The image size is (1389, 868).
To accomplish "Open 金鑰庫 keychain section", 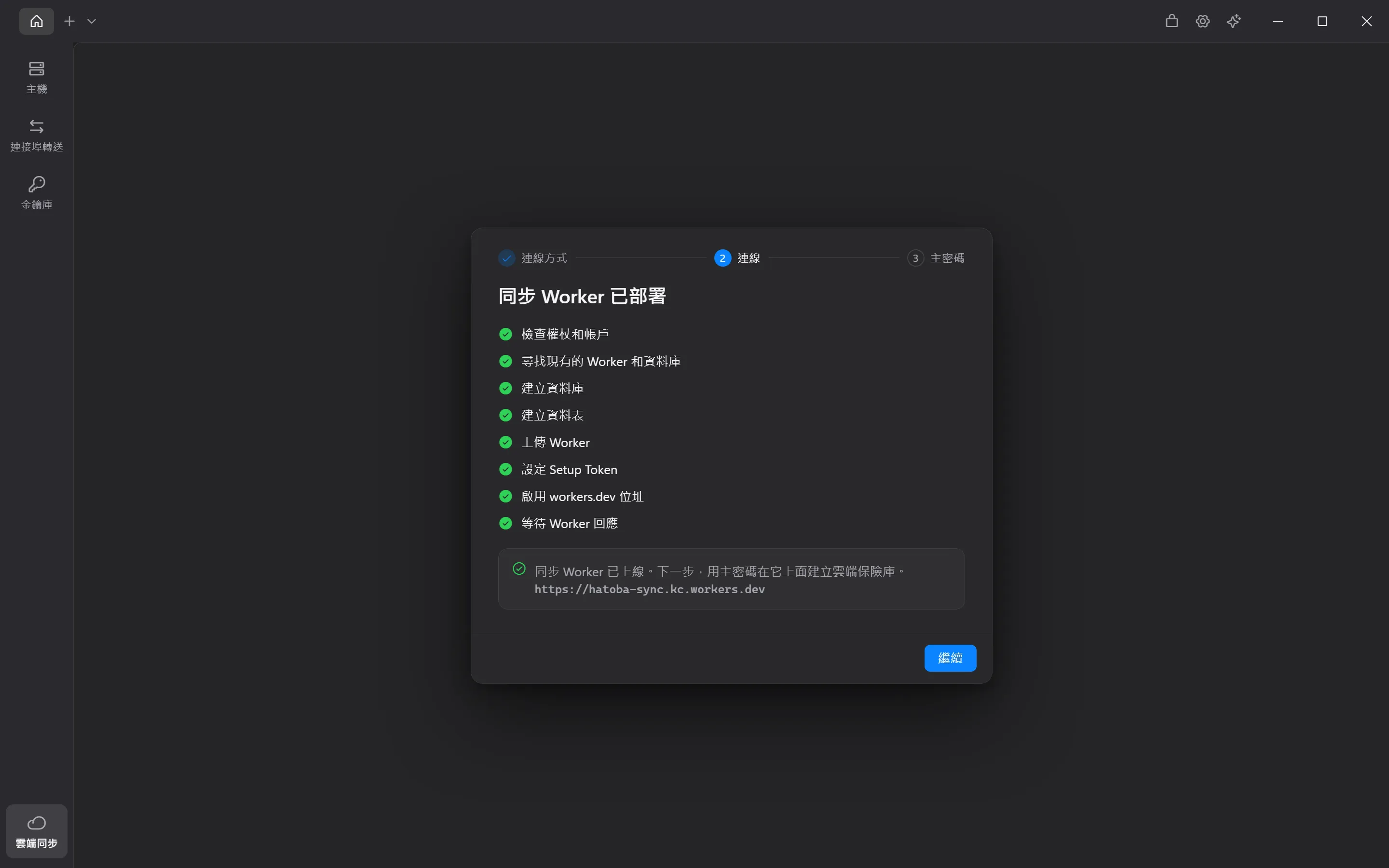I will click(x=36, y=193).
